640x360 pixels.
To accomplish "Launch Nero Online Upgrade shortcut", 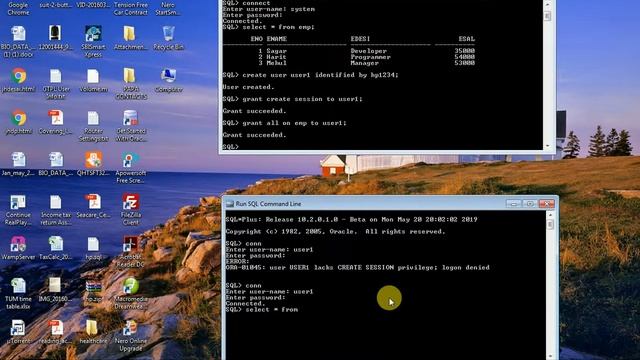I will [130, 328].
